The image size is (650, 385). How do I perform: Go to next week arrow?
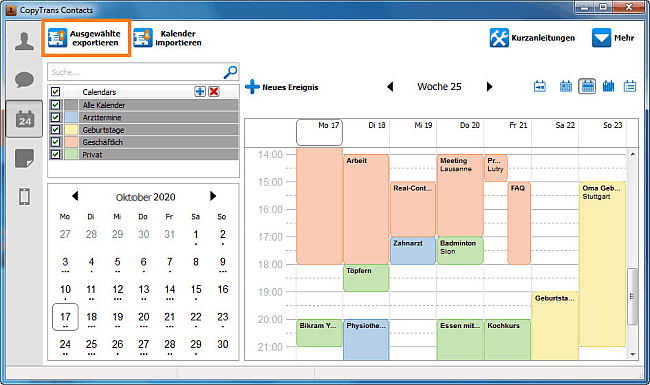pos(489,87)
